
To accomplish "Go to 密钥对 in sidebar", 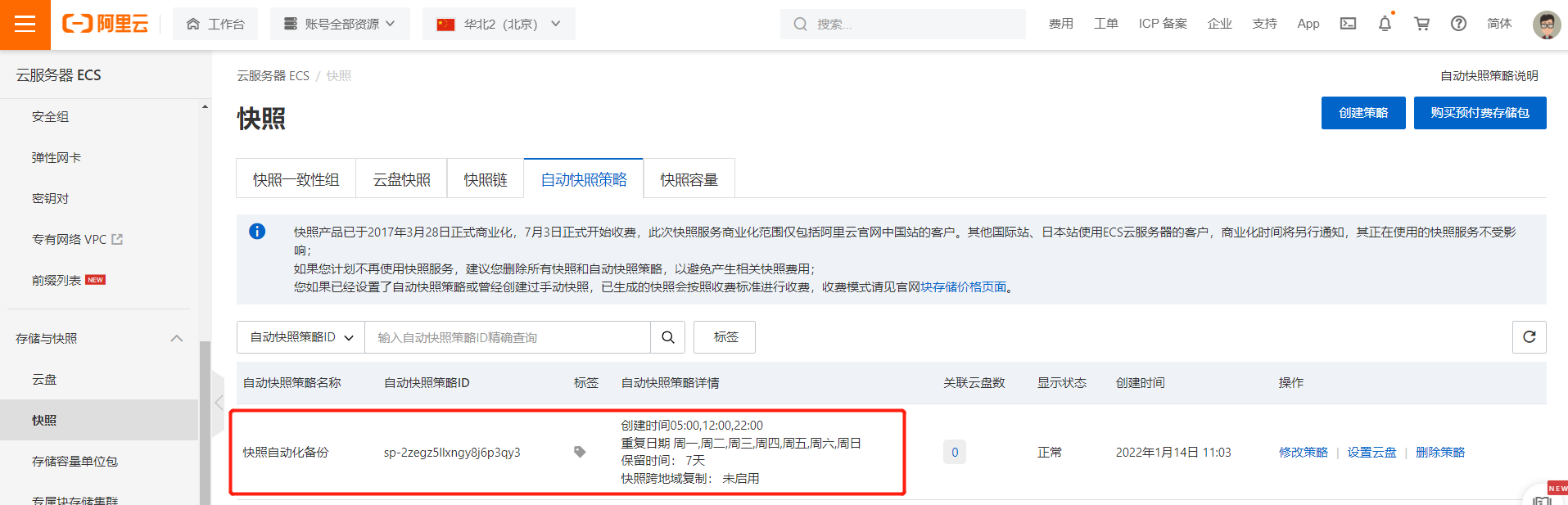I will 50,199.
